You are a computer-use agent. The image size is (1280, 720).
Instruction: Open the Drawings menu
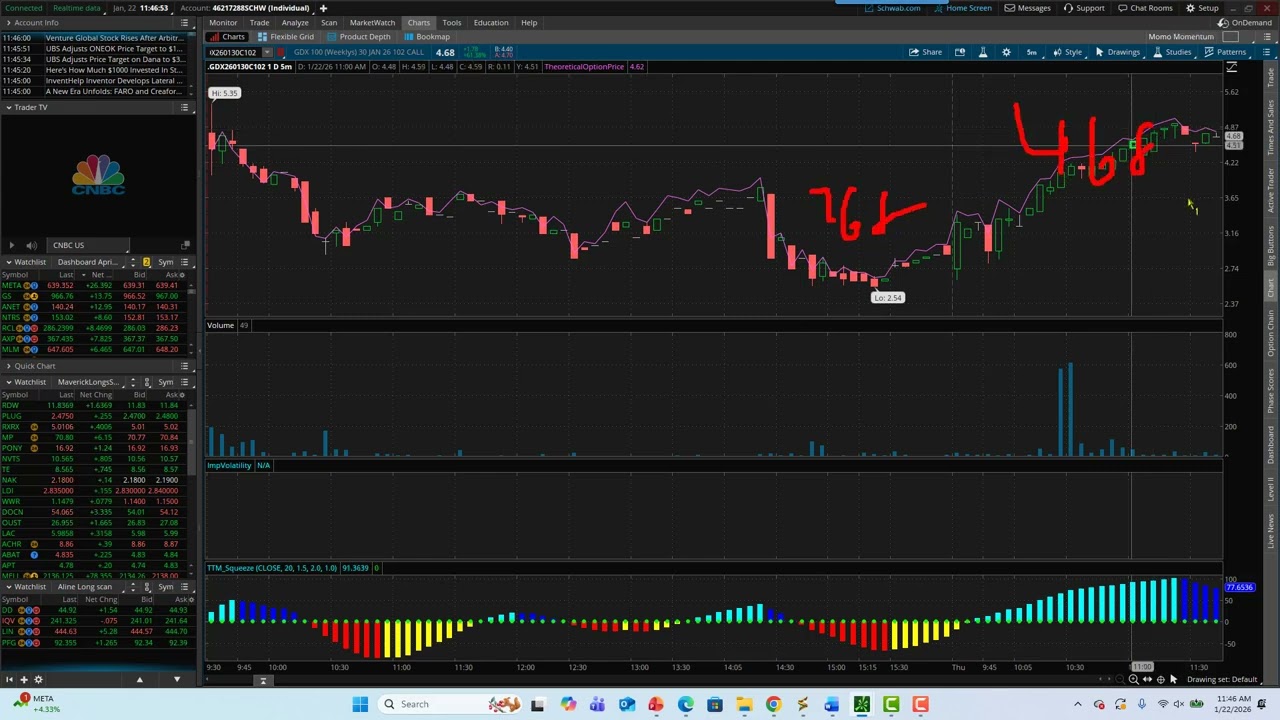click(1117, 52)
